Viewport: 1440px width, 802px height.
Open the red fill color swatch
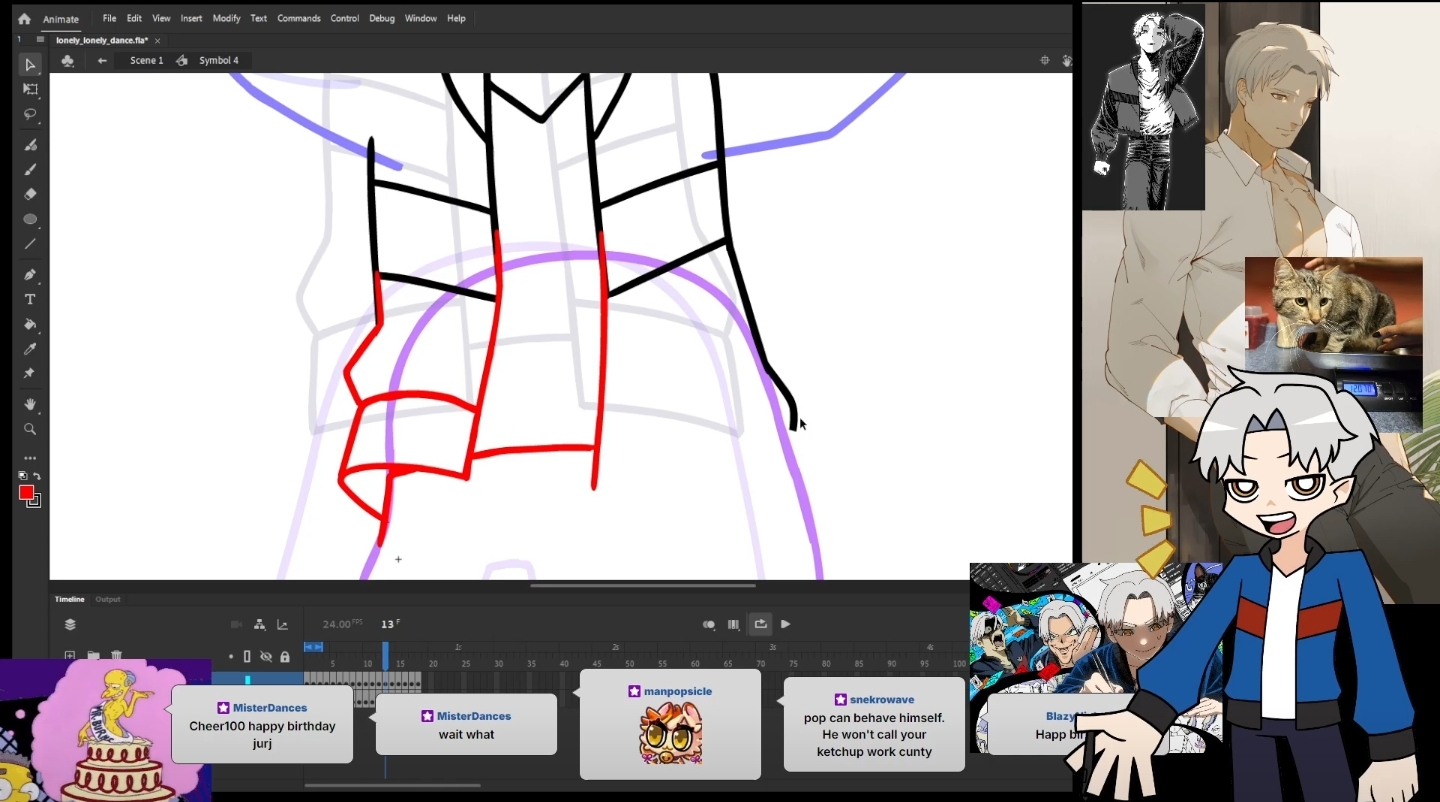27,493
